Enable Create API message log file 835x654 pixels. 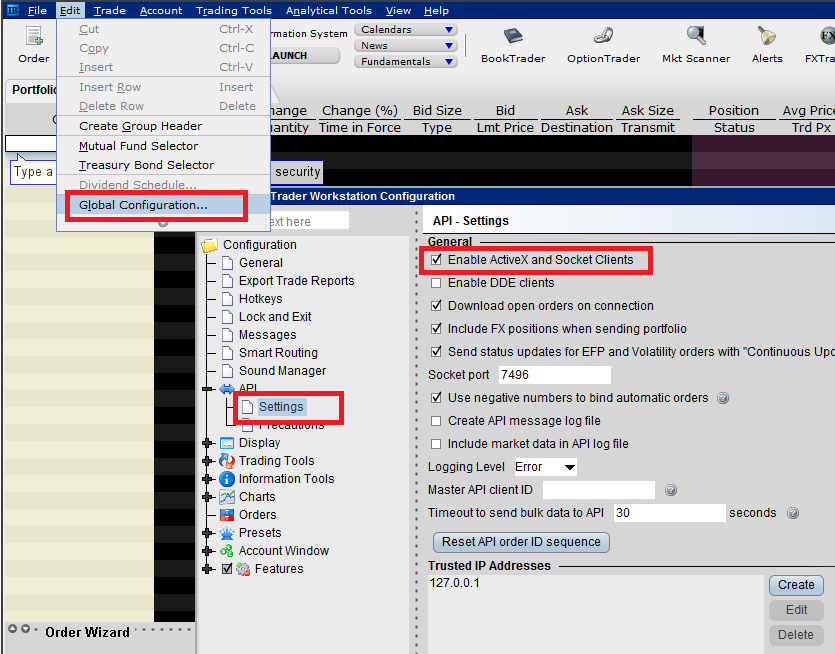436,421
